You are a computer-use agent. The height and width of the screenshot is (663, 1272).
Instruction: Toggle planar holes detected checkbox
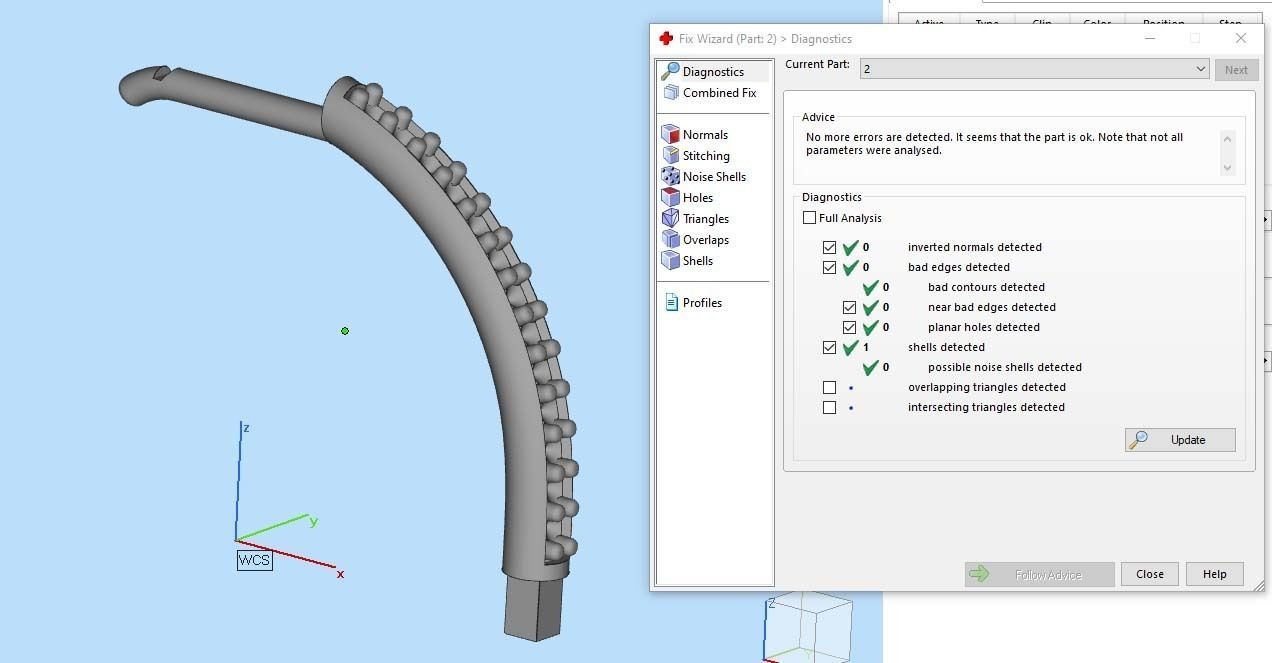(x=849, y=327)
